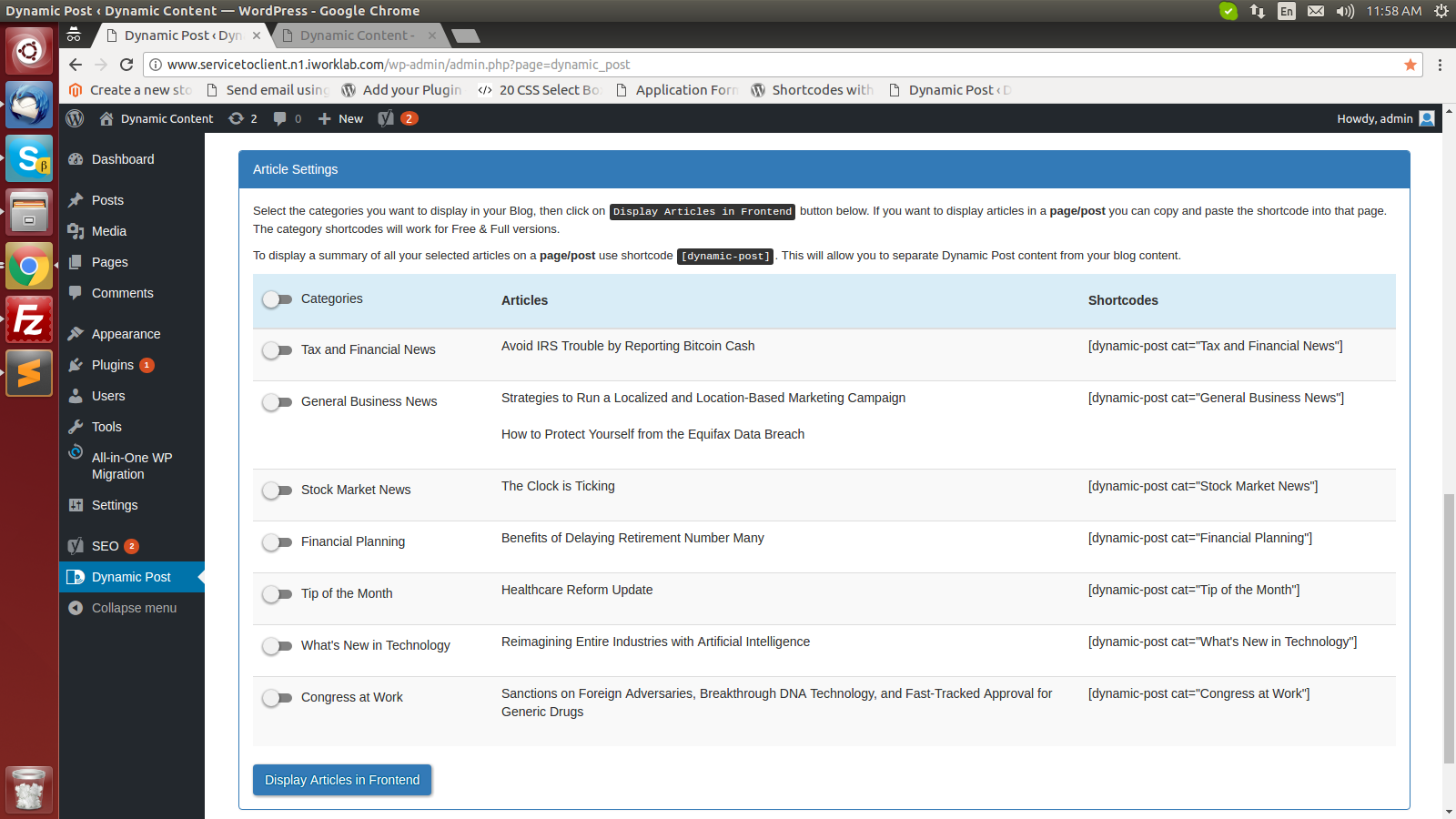Viewport: 1456px width, 819px height.
Task: Launch FileZilla from the Ubuntu dock
Action: [29, 319]
